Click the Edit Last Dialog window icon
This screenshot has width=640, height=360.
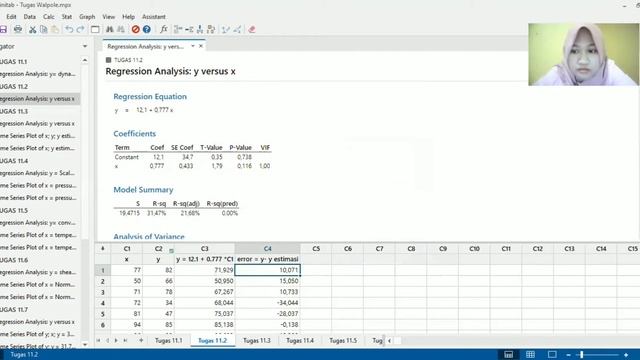tap(95, 29)
